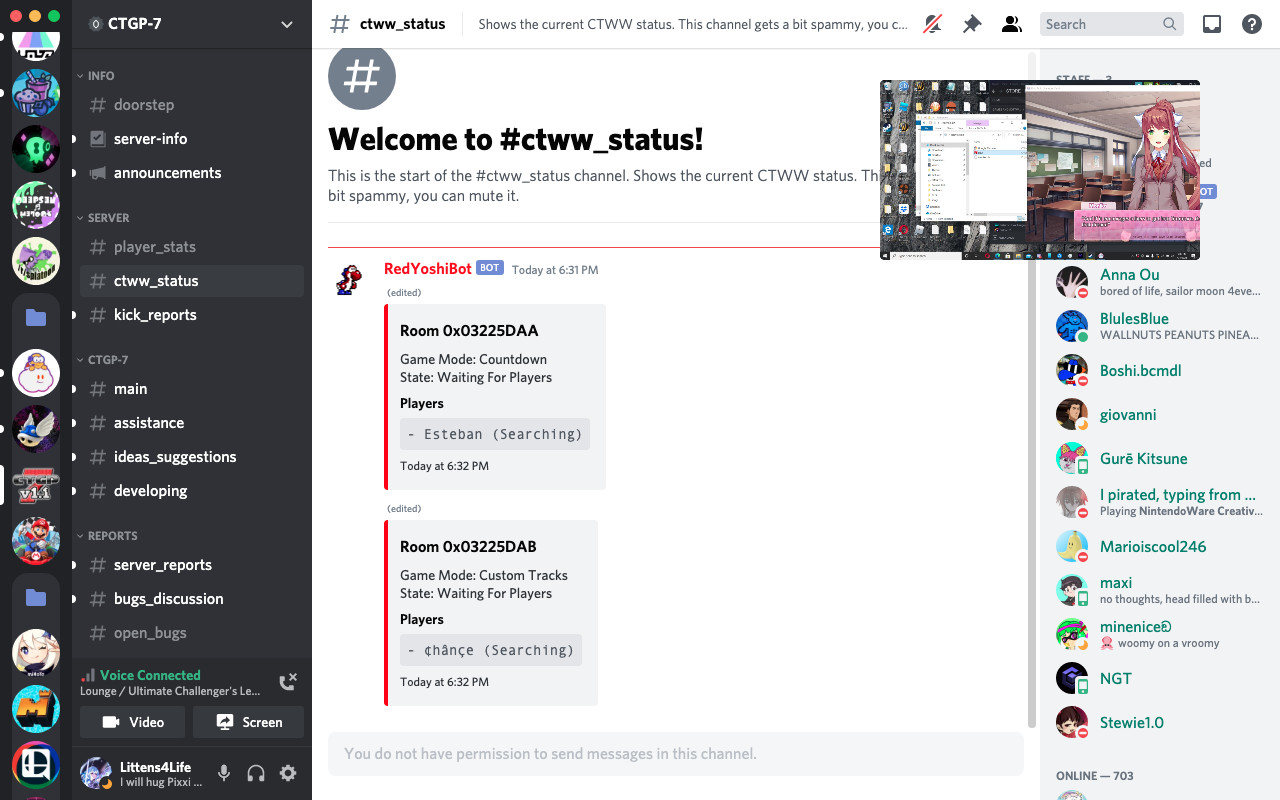The image size is (1280, 800).
Task: Open the inbox icon in header
Action: tap(1212, 24)
